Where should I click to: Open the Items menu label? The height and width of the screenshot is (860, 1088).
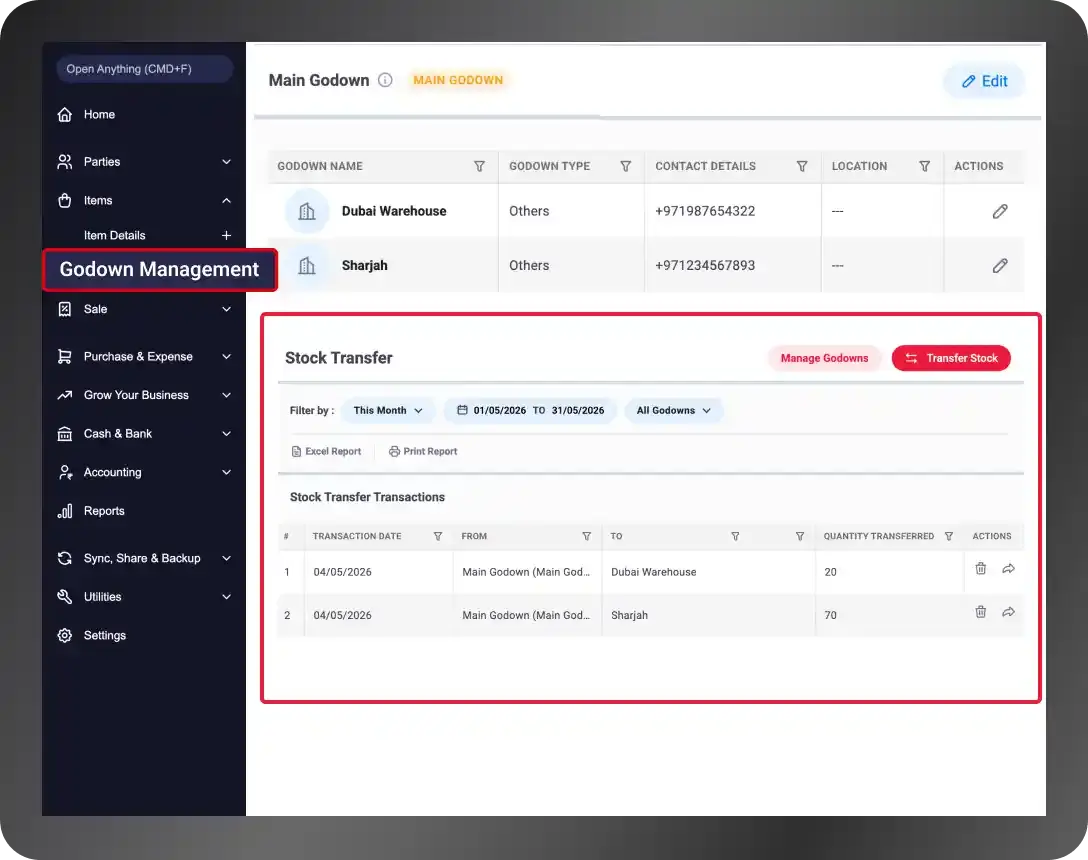click(x=98, y=201)
